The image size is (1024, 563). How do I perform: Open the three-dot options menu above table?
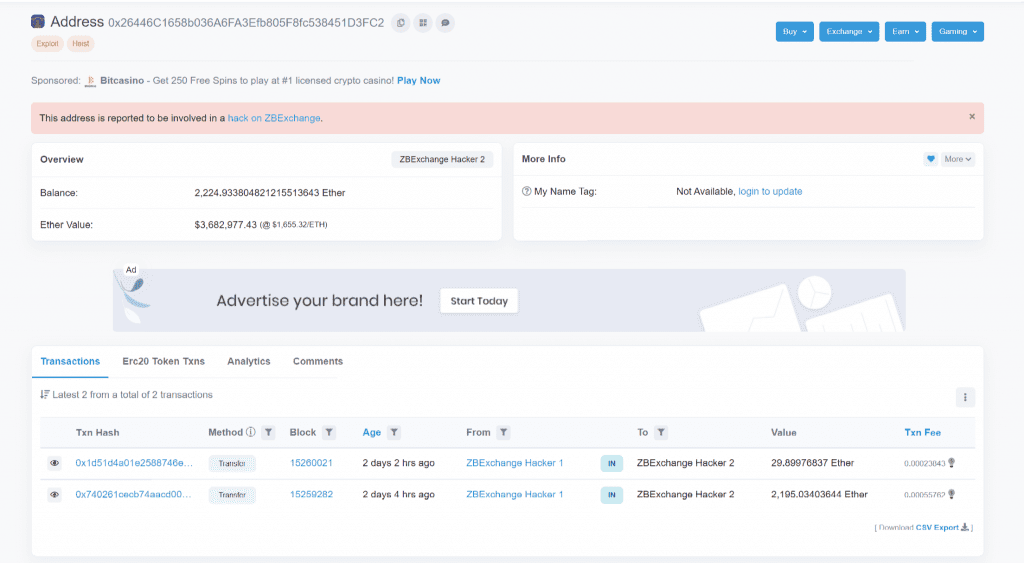coord(965,397)
